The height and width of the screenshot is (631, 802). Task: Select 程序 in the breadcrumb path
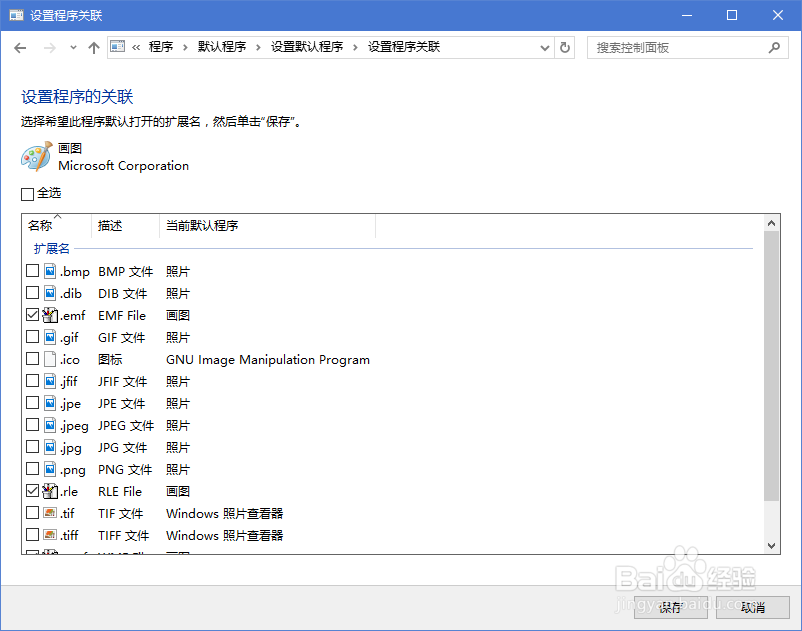pos(162,46)
